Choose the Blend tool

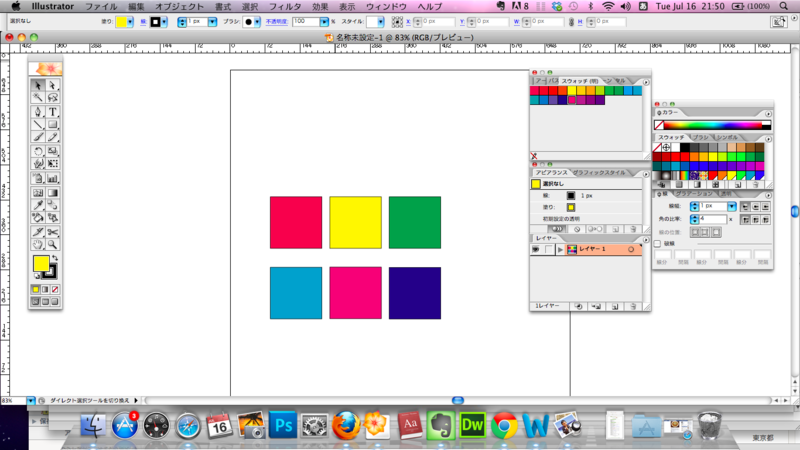tap(53, 205)
